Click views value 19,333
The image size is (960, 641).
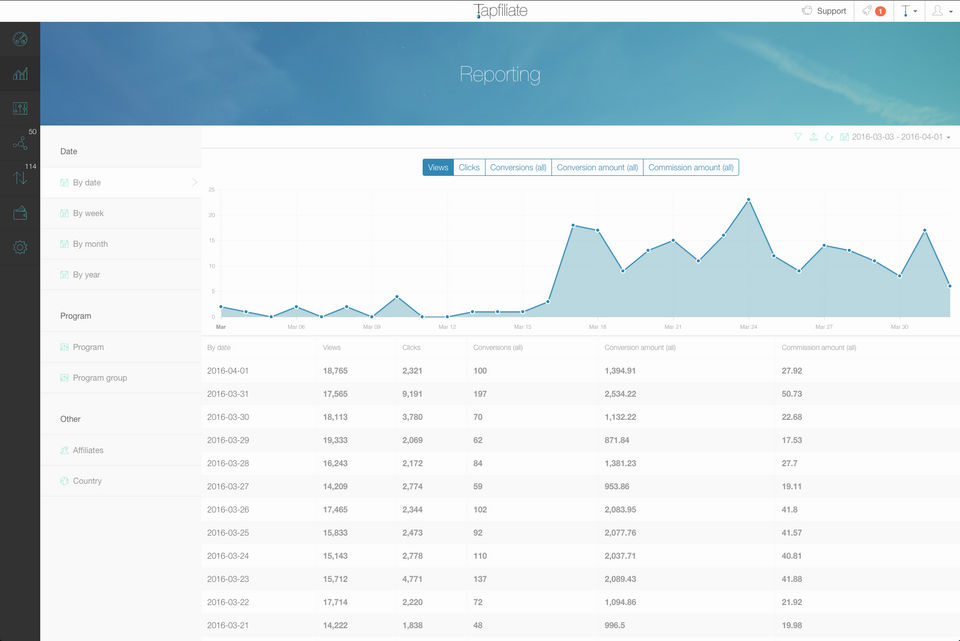(x=335, y=440)
